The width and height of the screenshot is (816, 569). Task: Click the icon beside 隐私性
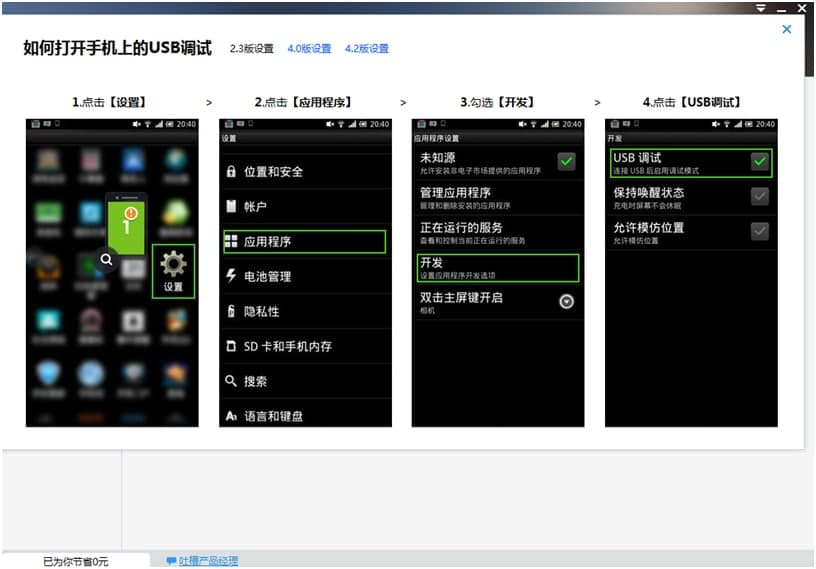(231, 311)
